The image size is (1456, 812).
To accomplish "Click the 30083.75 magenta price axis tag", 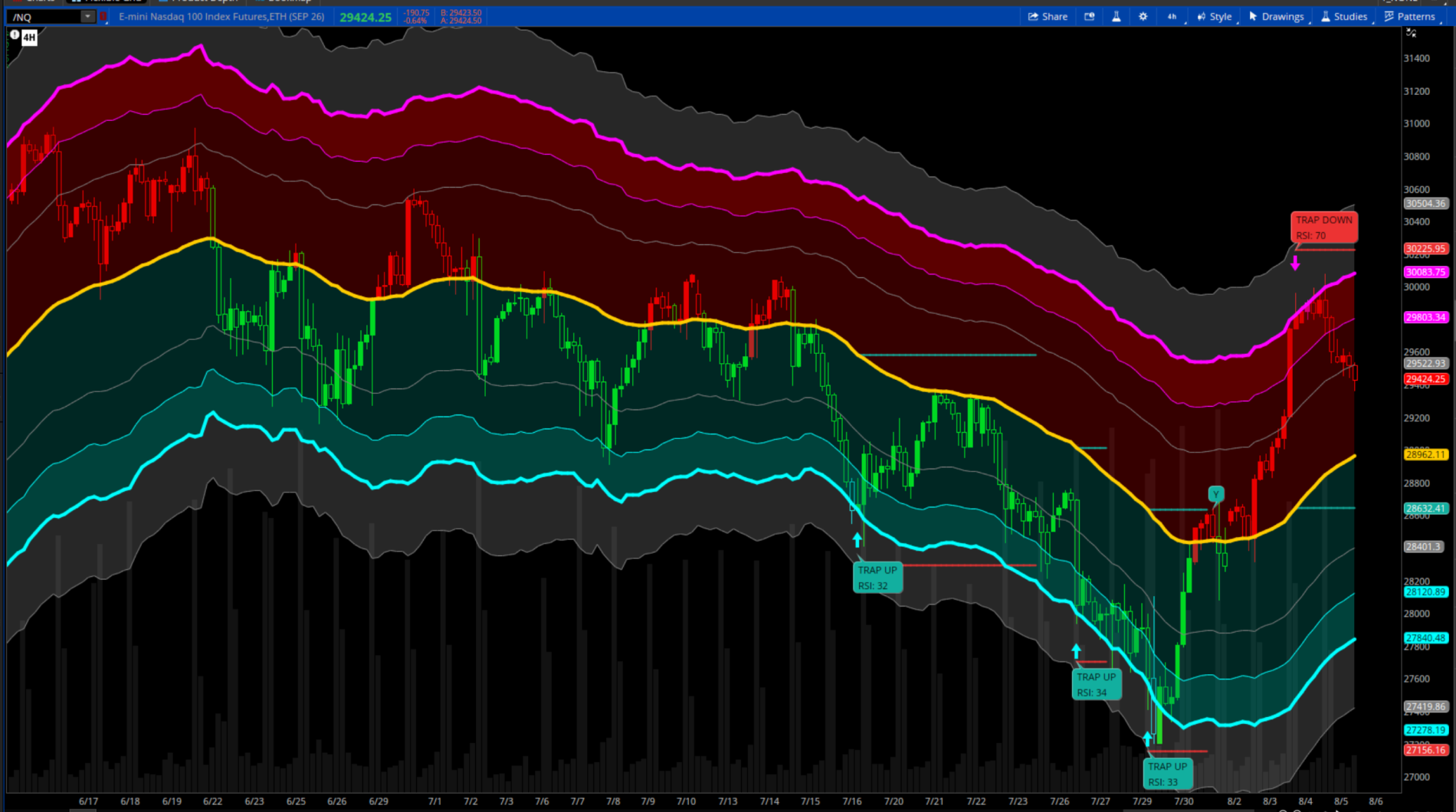I will tap(1425, 272).
